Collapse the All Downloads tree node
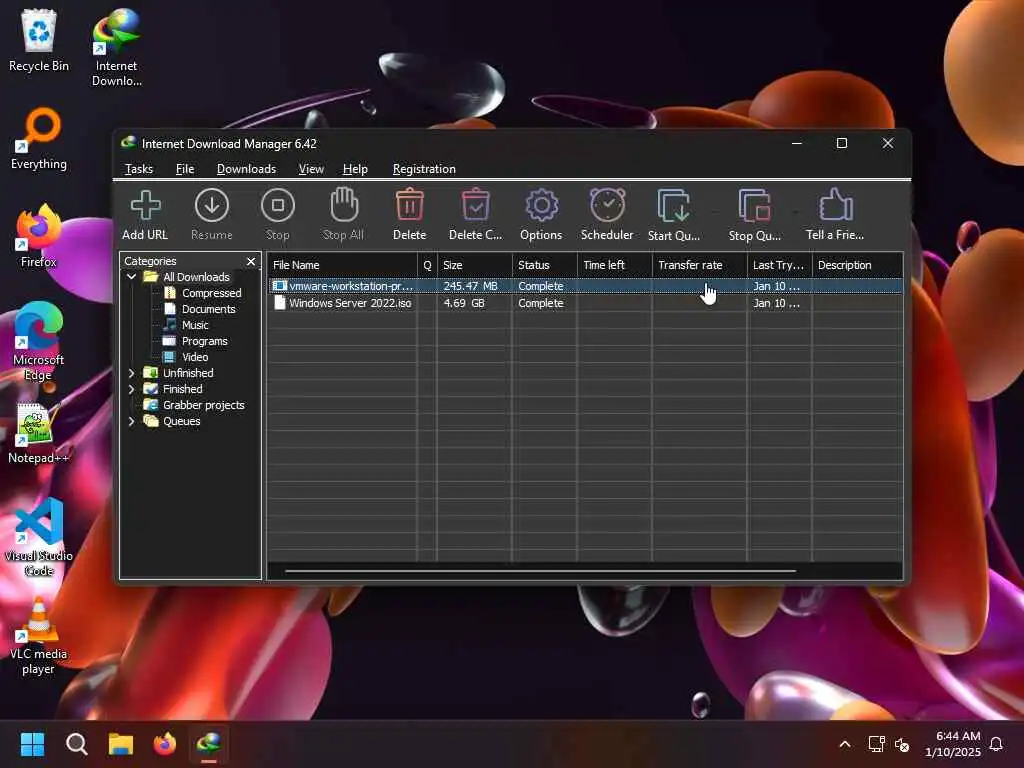 pyautogui.click(x=131, y=277)
